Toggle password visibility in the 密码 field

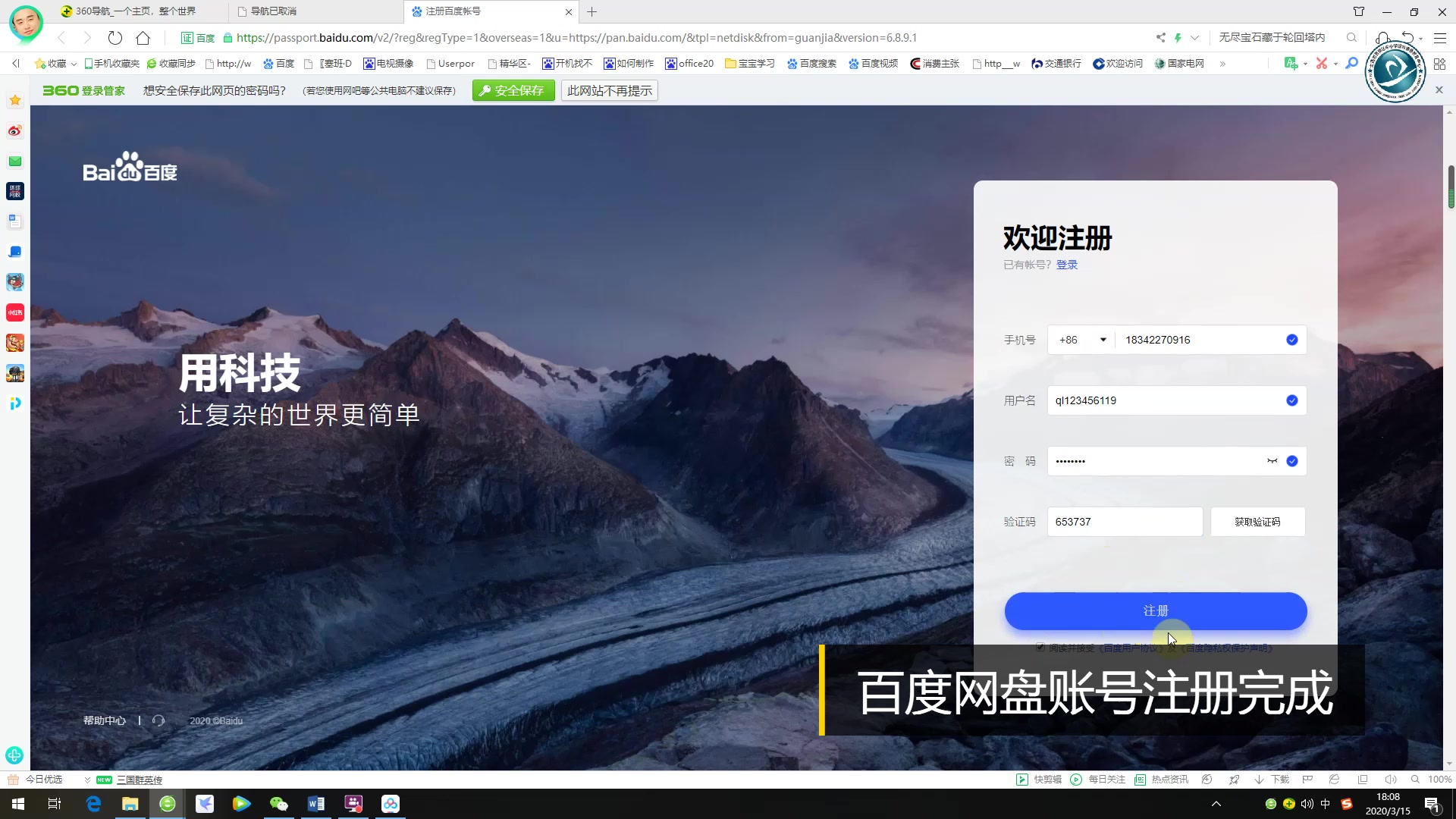point(1272,460)
